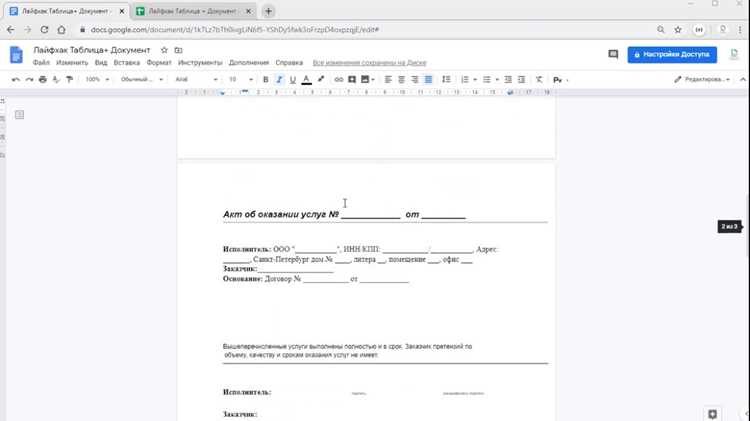750x421 pixels.
Task: Open the document outline icon
Action: (19, 115)
